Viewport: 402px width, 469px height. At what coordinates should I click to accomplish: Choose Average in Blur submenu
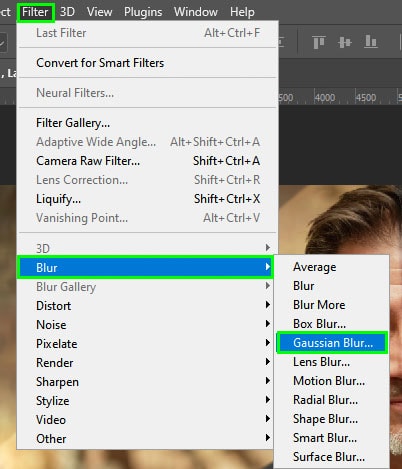[x=332, y=267]
